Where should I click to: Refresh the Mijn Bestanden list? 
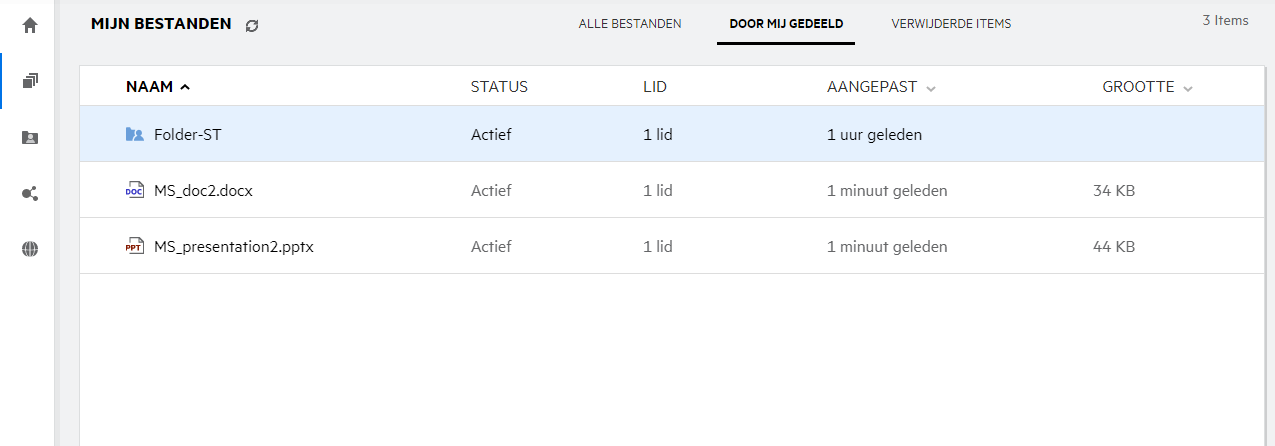pyautogui.click(x=252, y=25)
